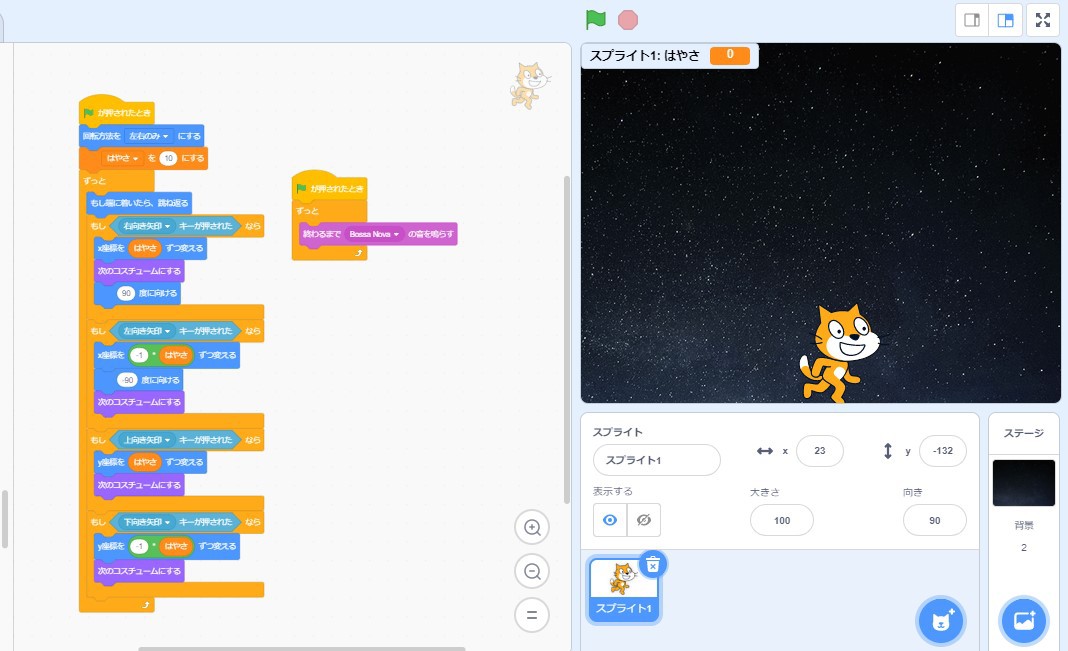
Task: Click the green flag to run project
Action: [596, 20]
